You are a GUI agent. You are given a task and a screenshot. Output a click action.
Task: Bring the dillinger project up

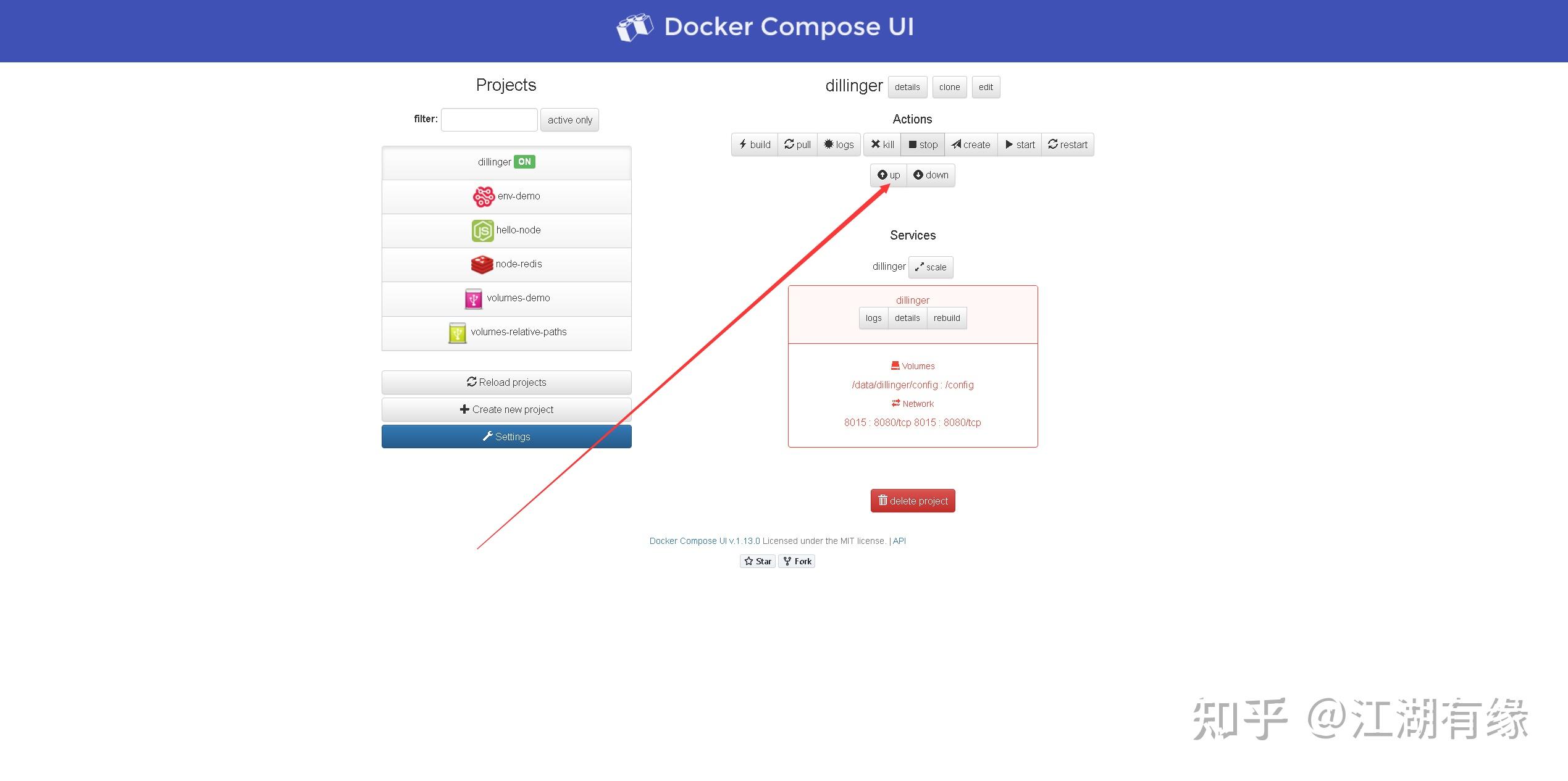tap(889, 175)
